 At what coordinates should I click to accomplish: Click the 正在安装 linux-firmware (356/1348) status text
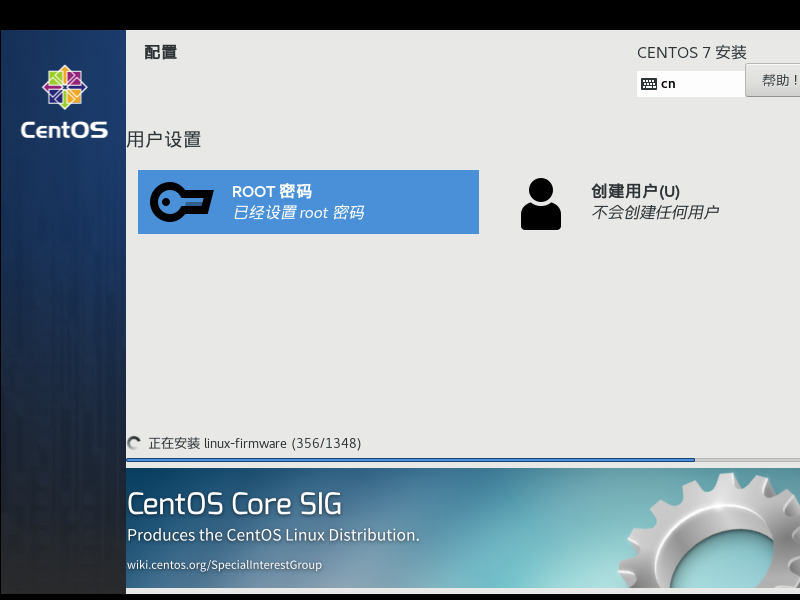coord(255,443)
